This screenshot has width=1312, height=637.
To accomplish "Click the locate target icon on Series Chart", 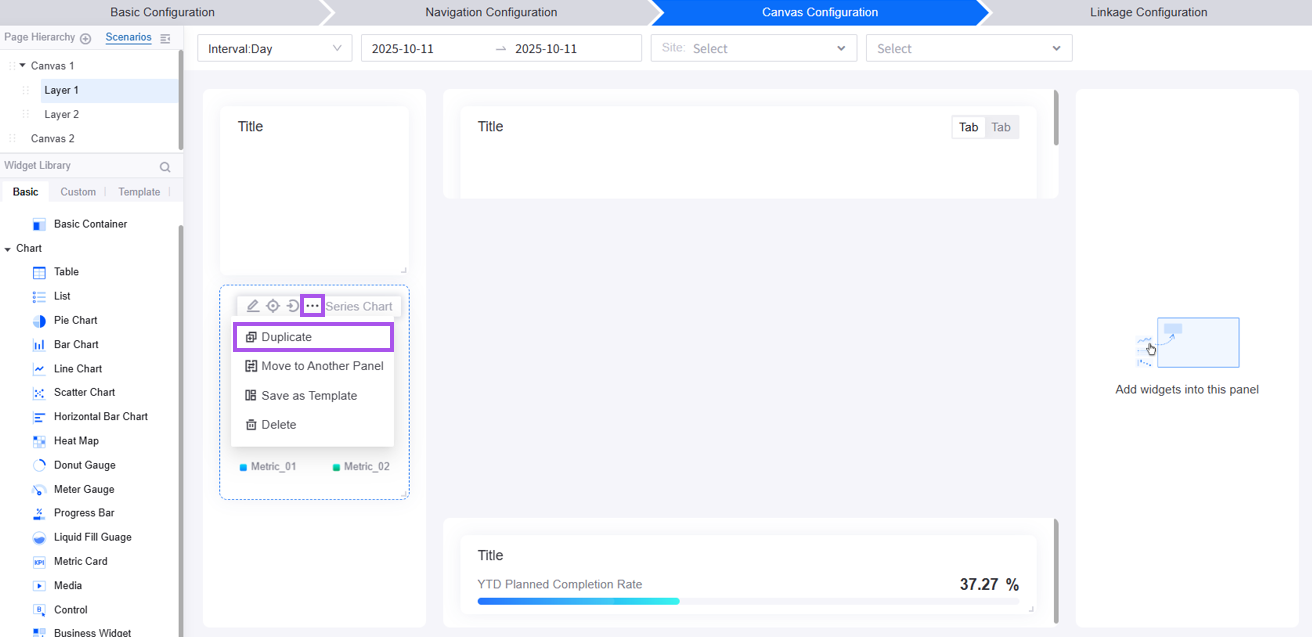I will 273,306.
